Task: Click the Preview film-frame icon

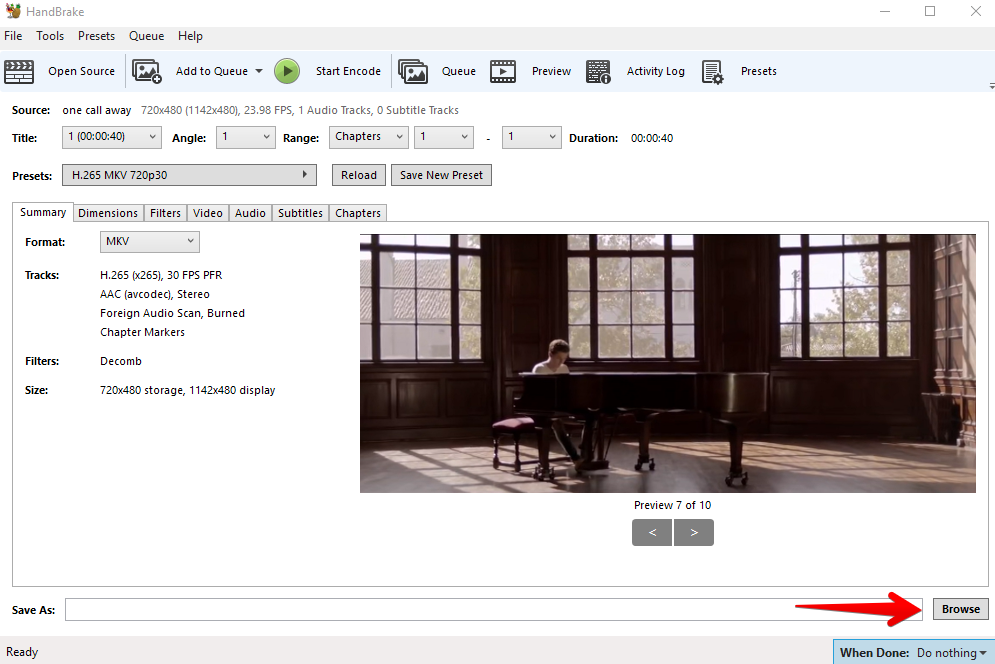Action: pos(503,71)
